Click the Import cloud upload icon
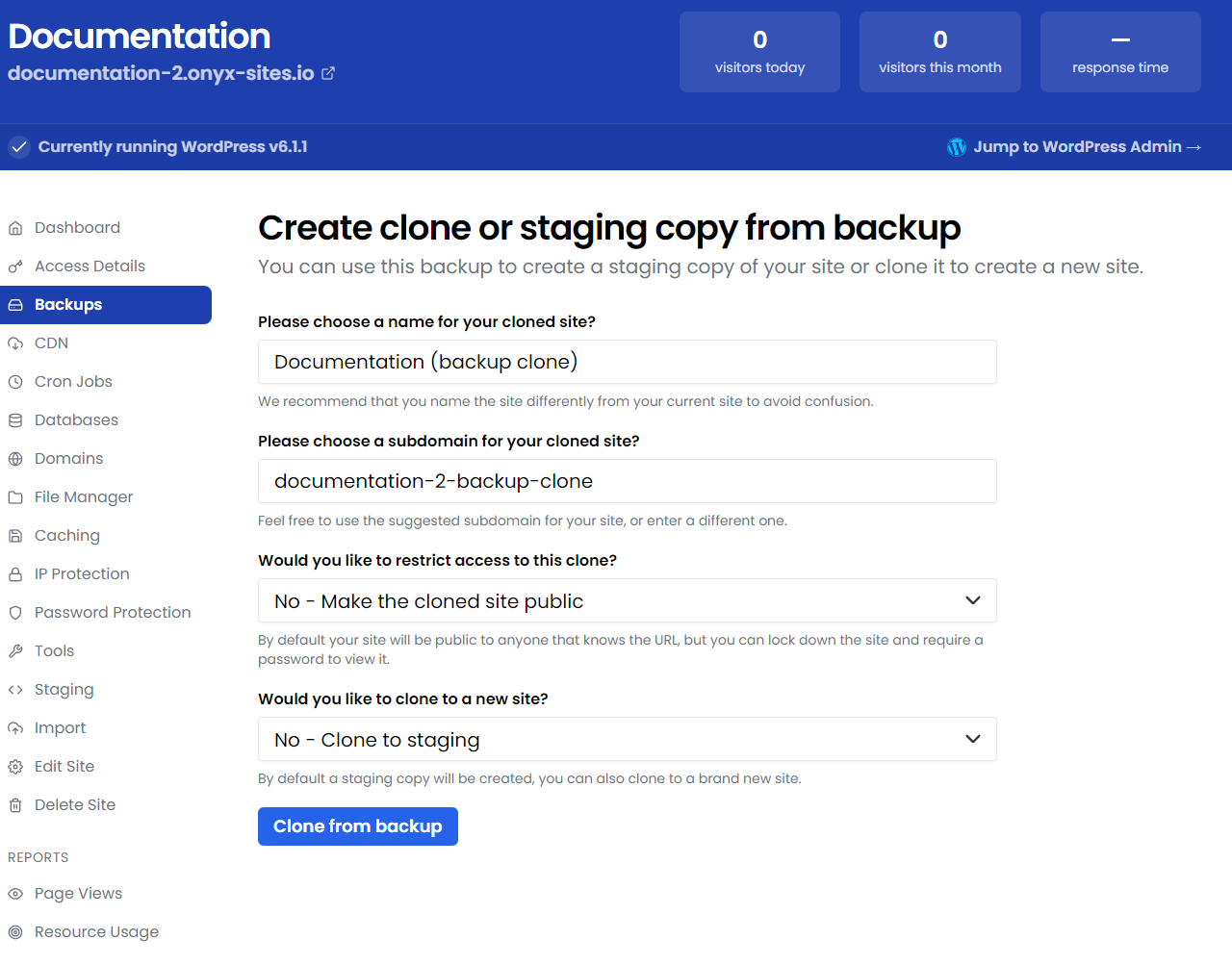The width and height of the screenshot is (1232, 965). (x=15, y=728)
